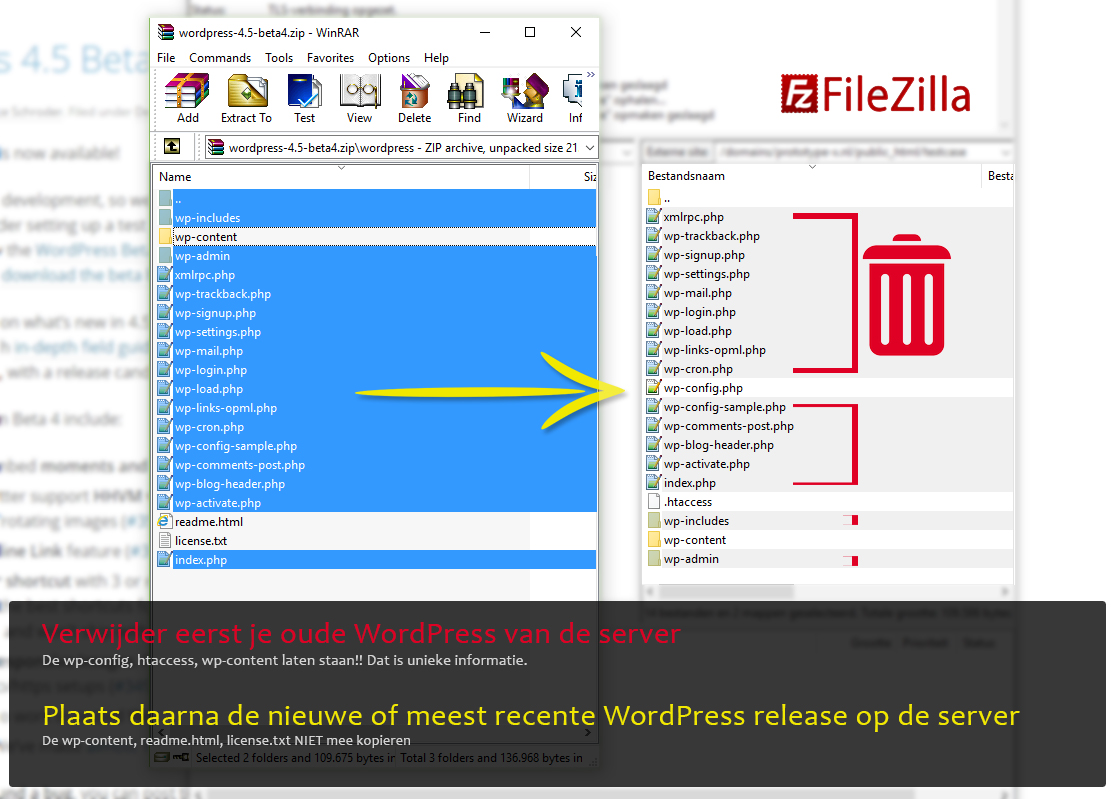The height and width of the screenshot is (799, 1120).
Task: Open the Tools menu
Action: [279, 58]
